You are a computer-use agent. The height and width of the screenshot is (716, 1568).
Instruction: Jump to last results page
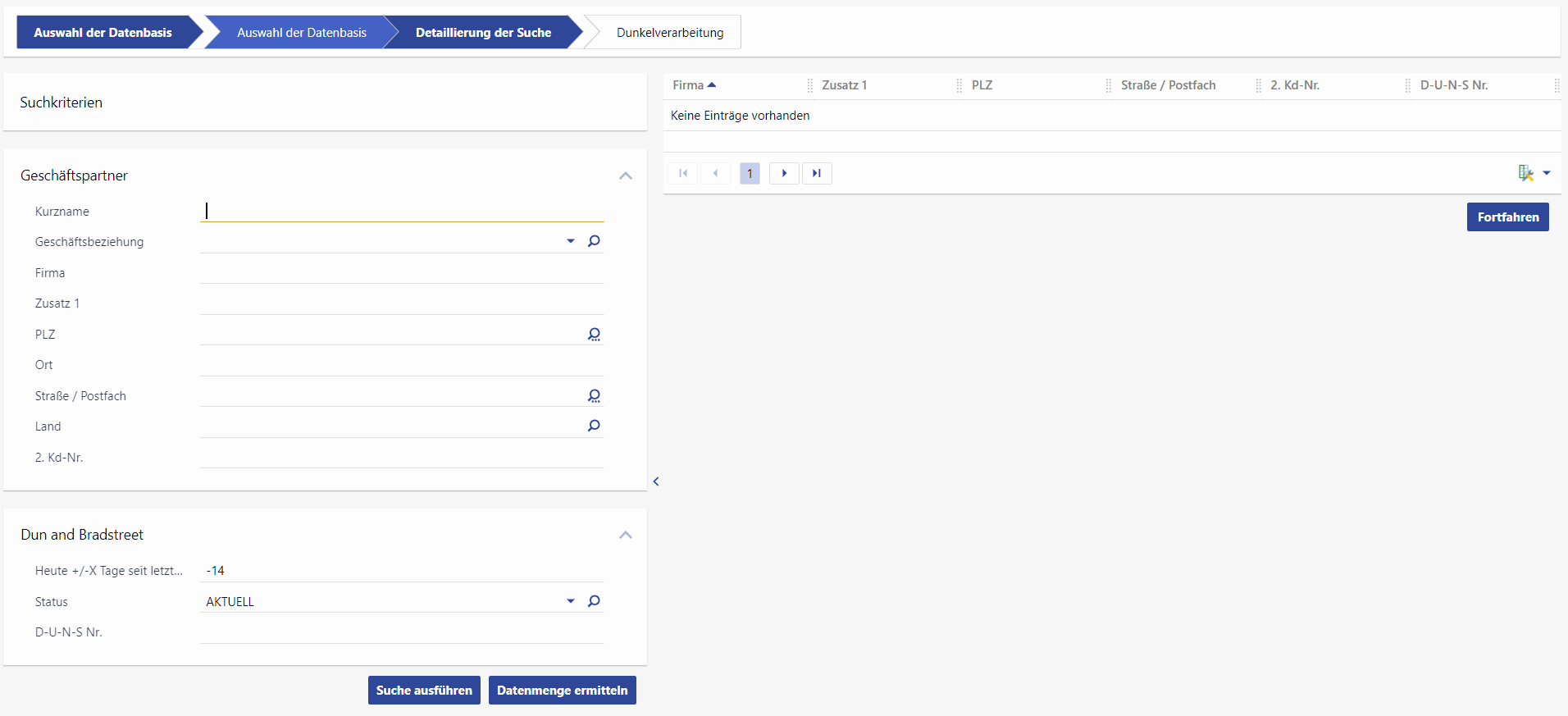click(817, 173)
